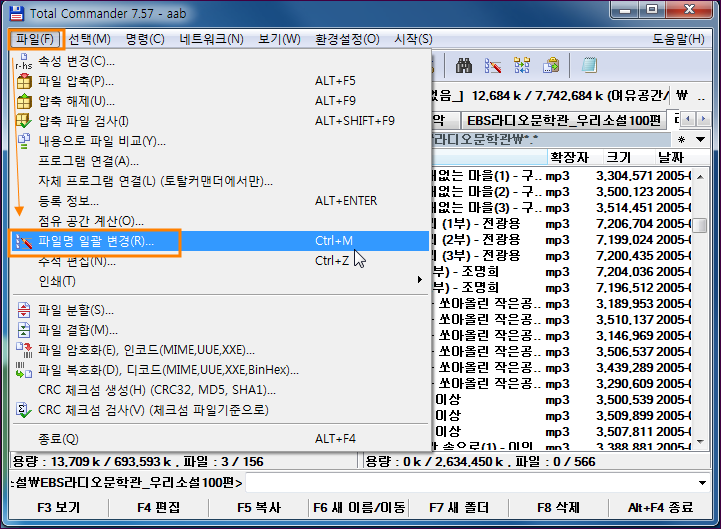Screen dimensions: 721x529
Task: Choose 파일 분할(S)... menu entry
Action: click(x=220, y=310)
